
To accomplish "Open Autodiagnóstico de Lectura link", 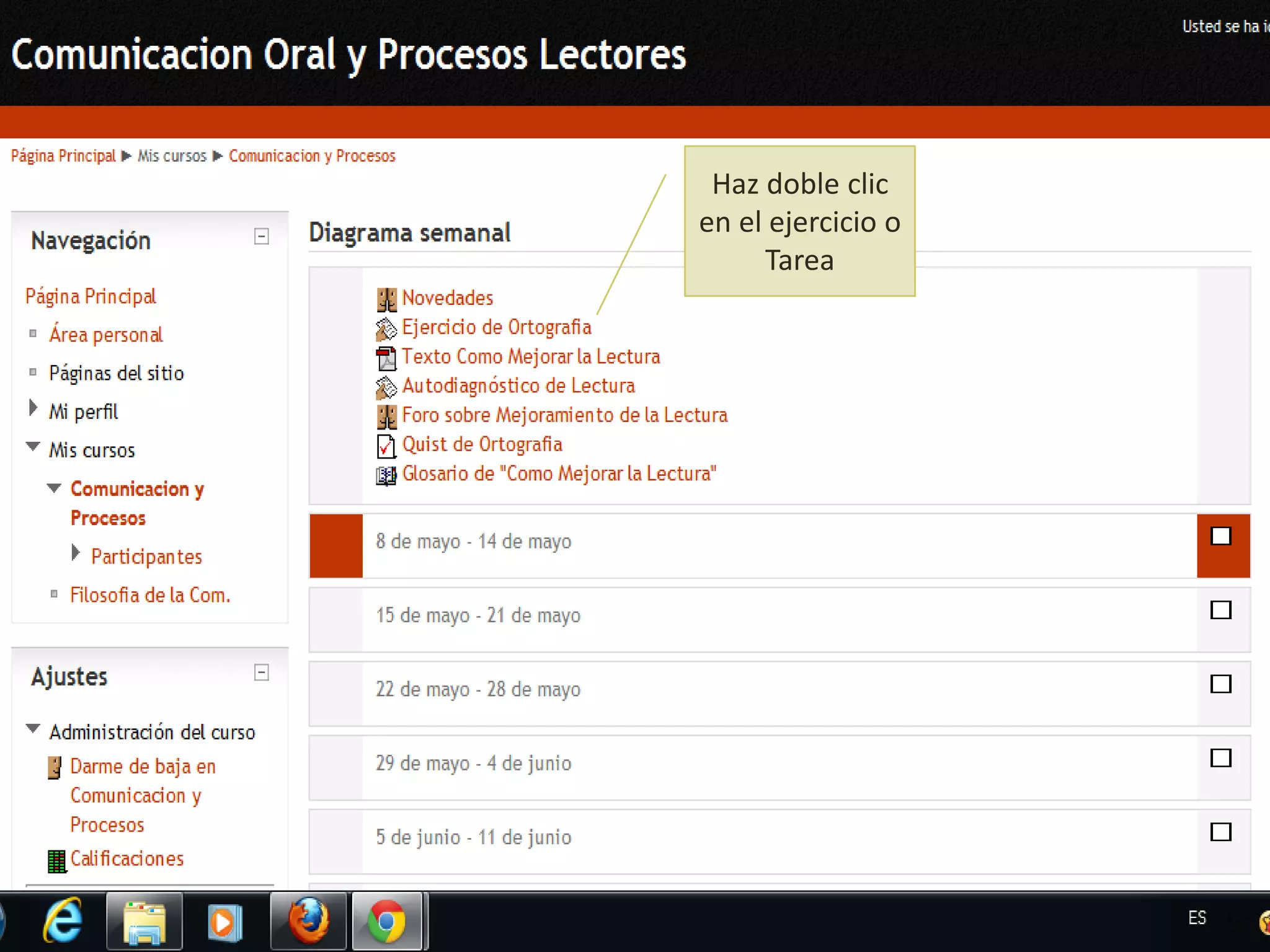I will (518, 386).
